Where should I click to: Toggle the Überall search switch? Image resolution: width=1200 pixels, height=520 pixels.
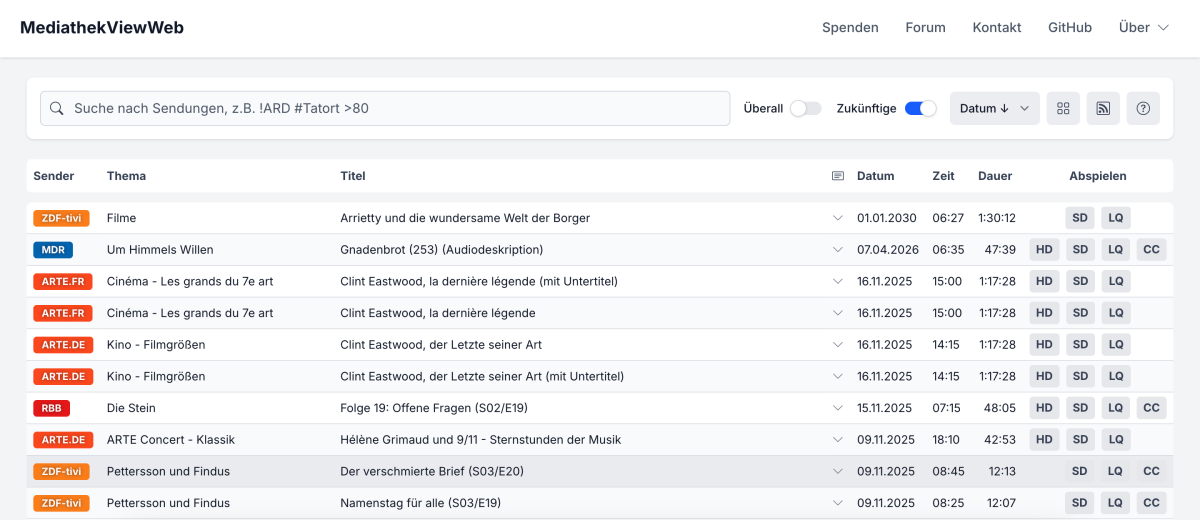(805, 108)
